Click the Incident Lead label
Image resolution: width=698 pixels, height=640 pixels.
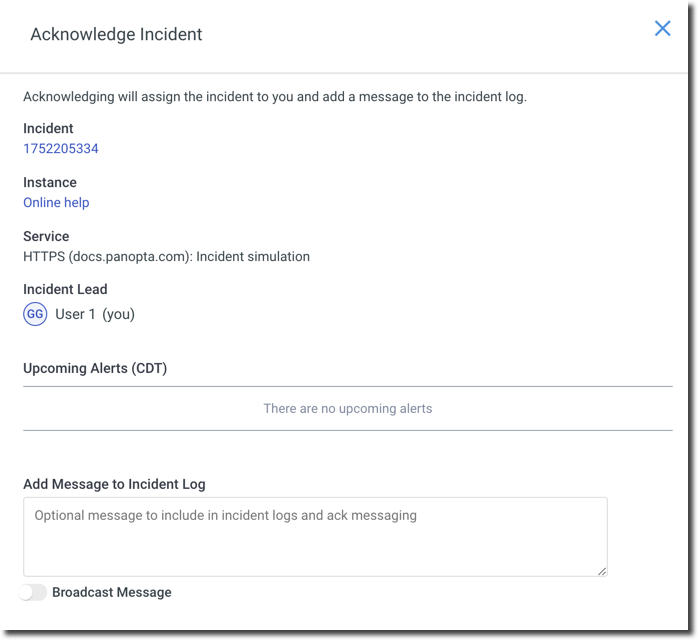coord(65,290)
